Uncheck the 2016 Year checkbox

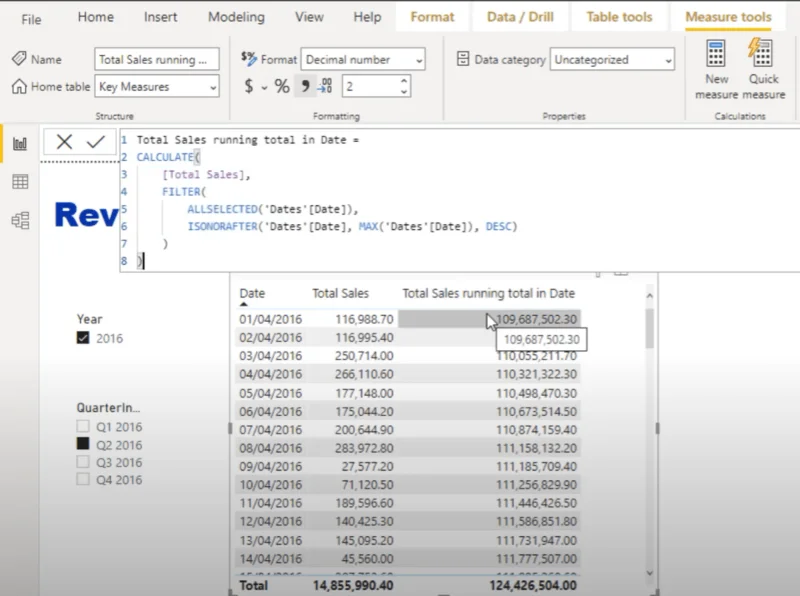(x=83, y=338)
